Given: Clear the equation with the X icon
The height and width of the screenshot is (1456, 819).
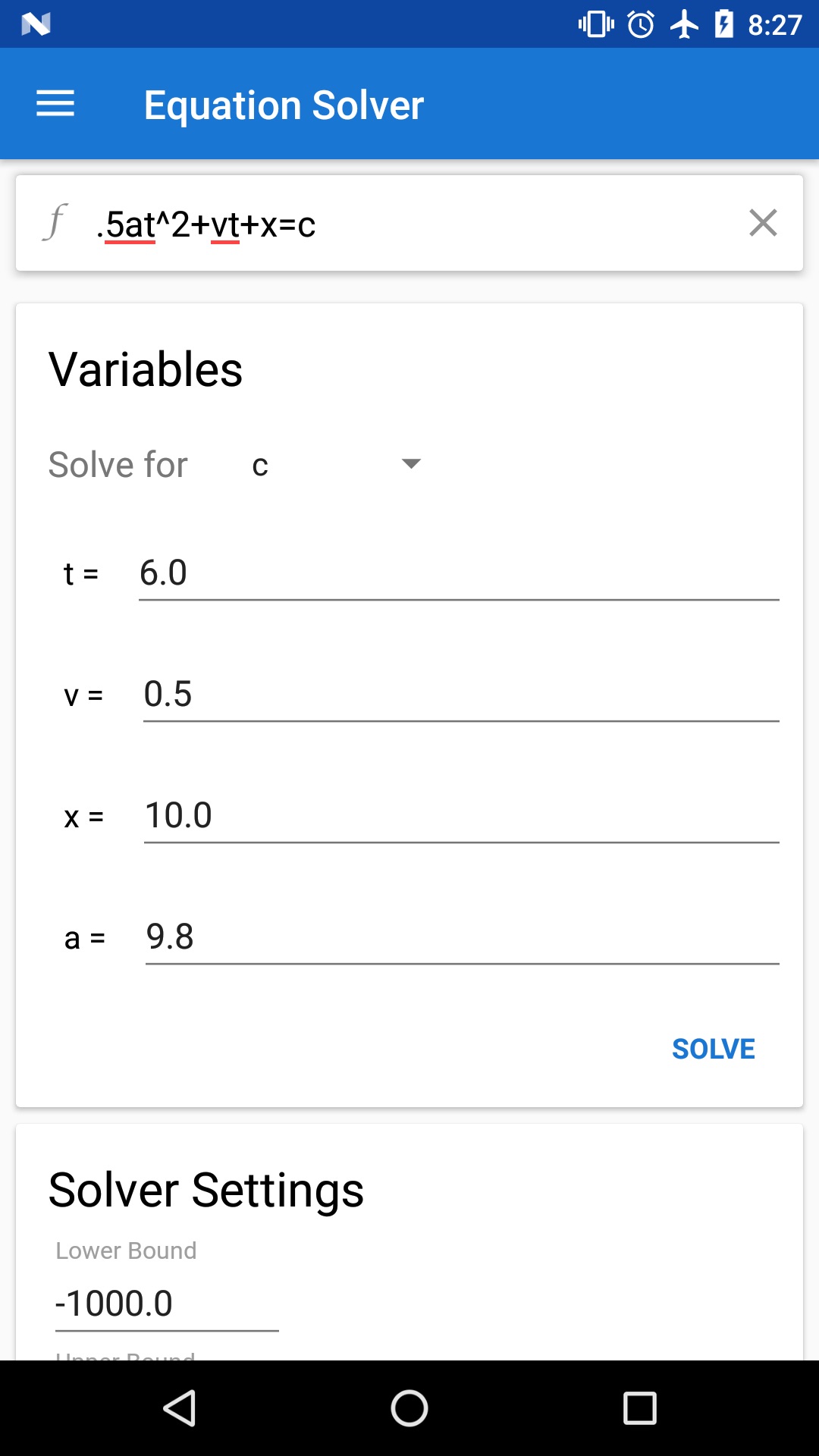Looking at the screenshot, I should click(x=763, y=223).
